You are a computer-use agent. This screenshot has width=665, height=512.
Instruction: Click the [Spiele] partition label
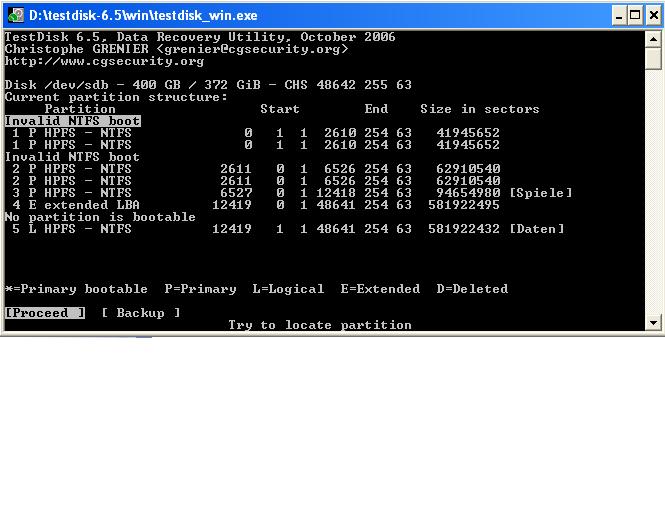(x=540, y=193)
